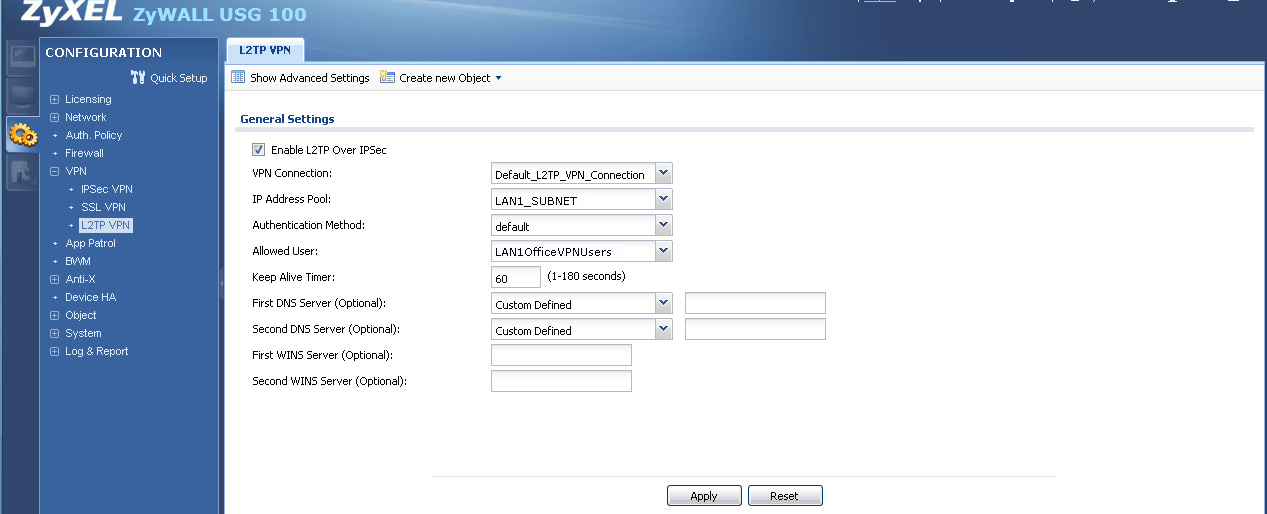Click the sidebar collapse handle

[x=221, y=285]
